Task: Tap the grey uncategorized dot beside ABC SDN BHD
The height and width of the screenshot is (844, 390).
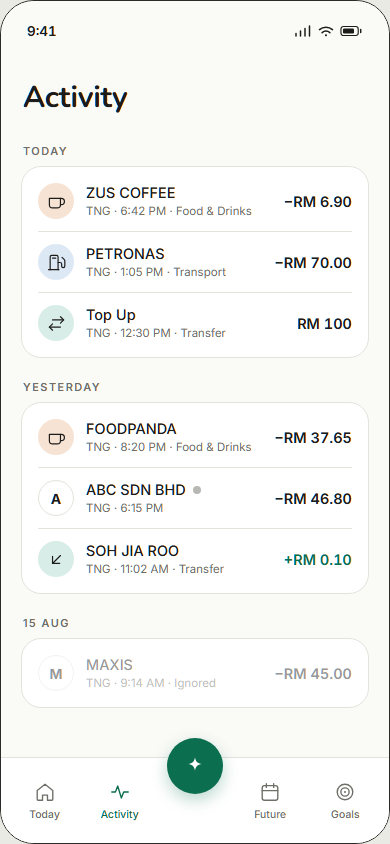Action: coord(197,490)
